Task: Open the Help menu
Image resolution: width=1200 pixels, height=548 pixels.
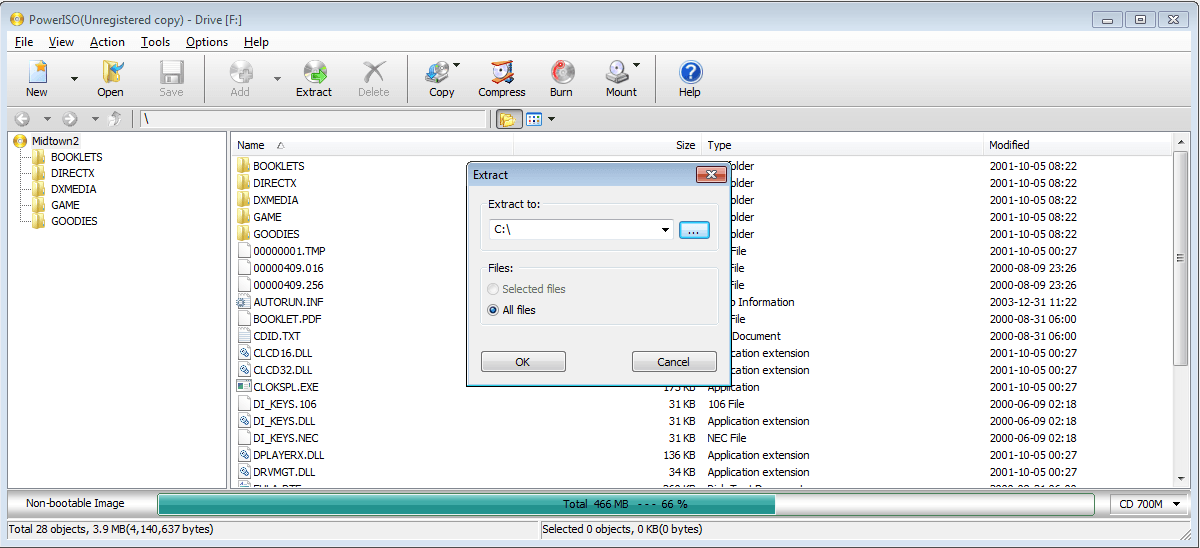Action: point(256,42)
